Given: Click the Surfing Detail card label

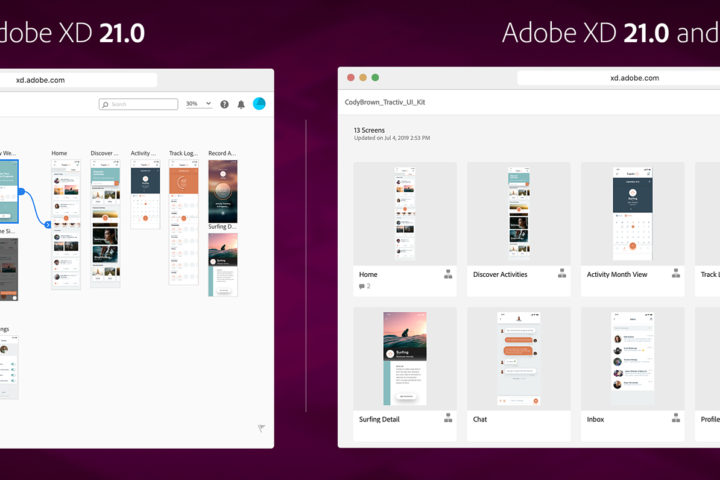Looking at the screenshot, I should (379, 419).
